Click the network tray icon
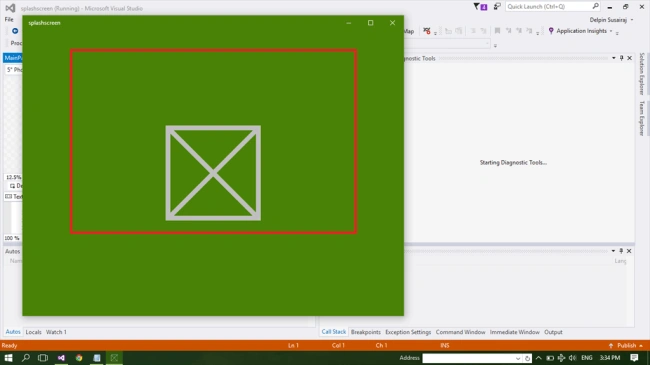 561,358
